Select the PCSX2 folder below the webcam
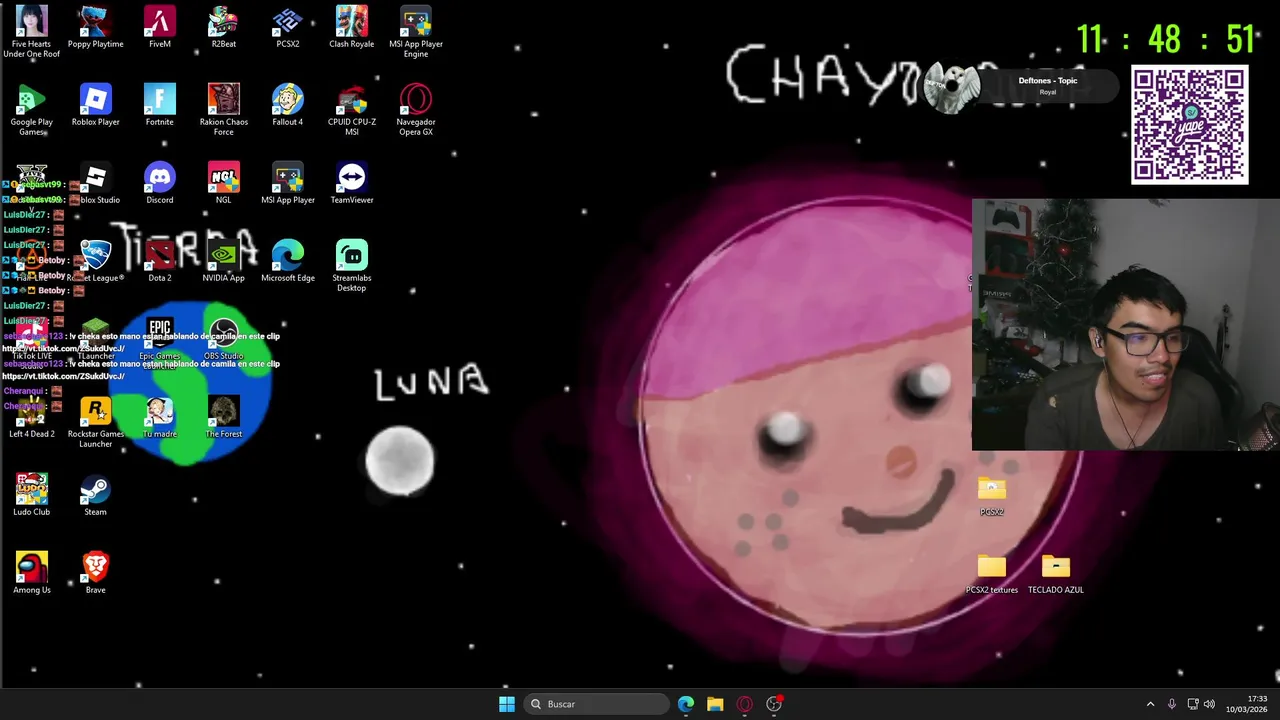The height and width of the screenshot is (720, 1280). pos(992,495)
